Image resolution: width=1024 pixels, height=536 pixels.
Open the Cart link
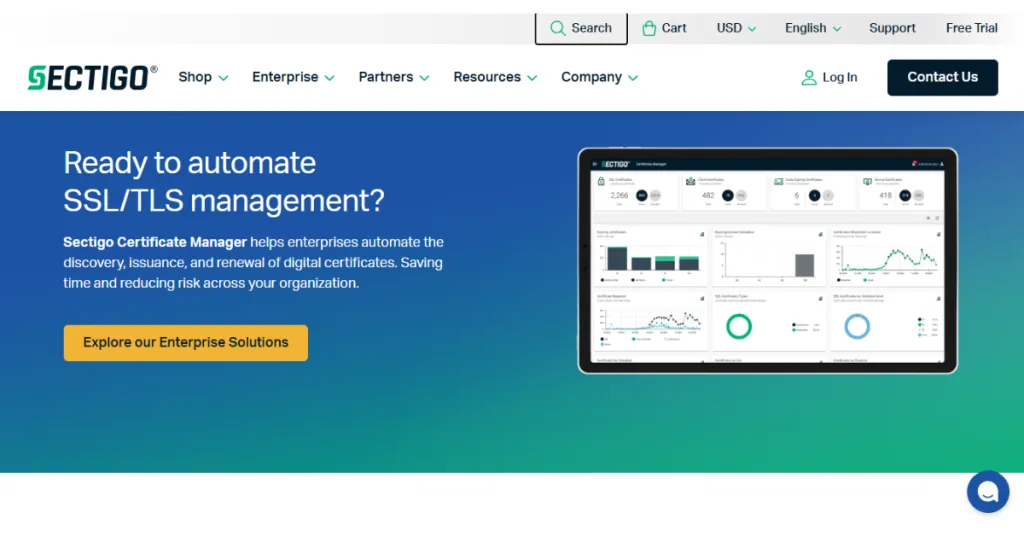(664, 28)
